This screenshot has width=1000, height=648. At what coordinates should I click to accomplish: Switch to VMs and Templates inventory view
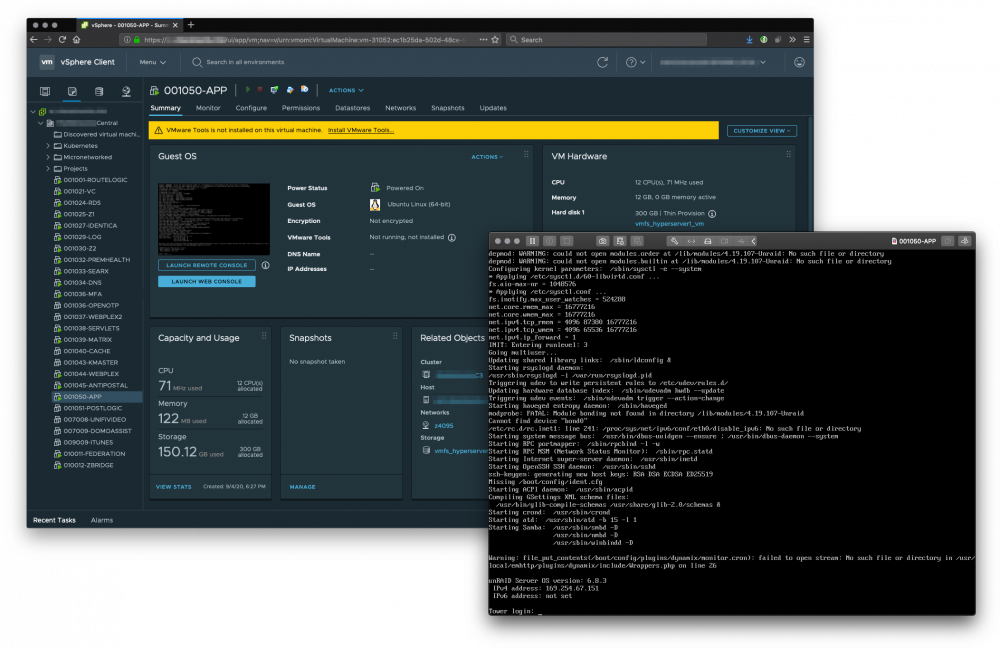tap(72, 92)
